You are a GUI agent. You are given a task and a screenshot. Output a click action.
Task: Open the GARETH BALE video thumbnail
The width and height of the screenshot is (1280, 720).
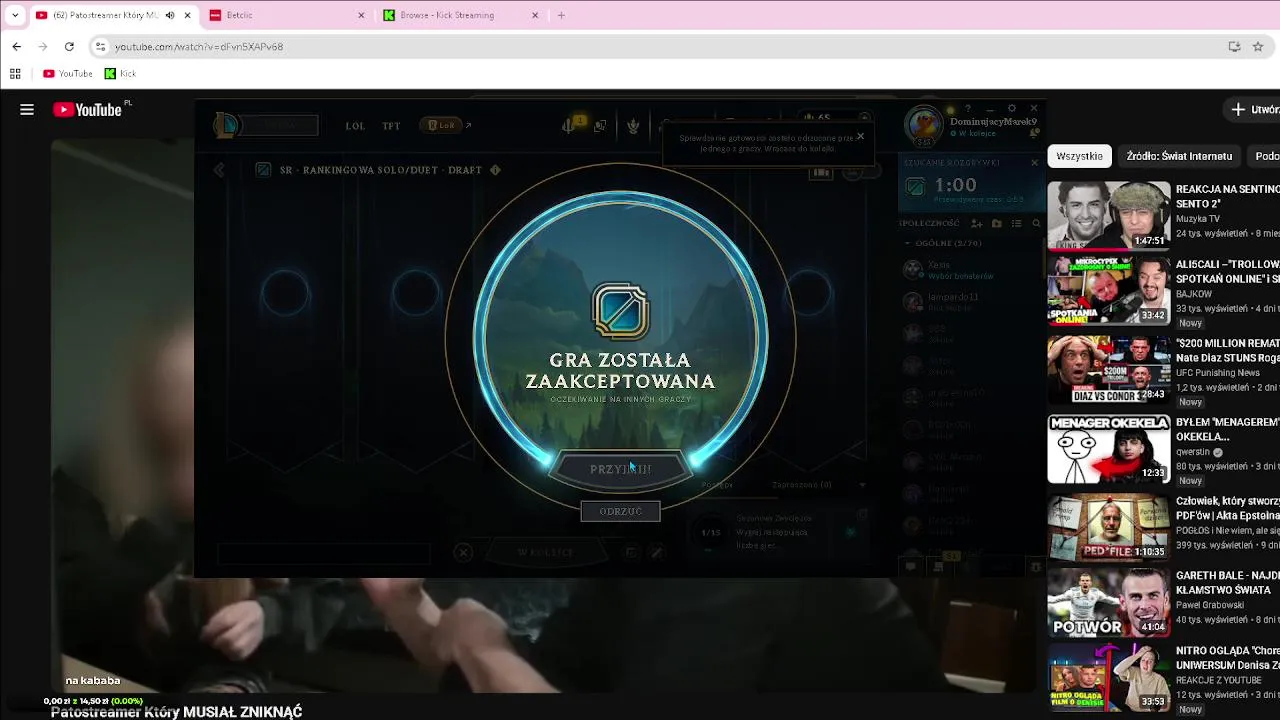(1108, 604)
